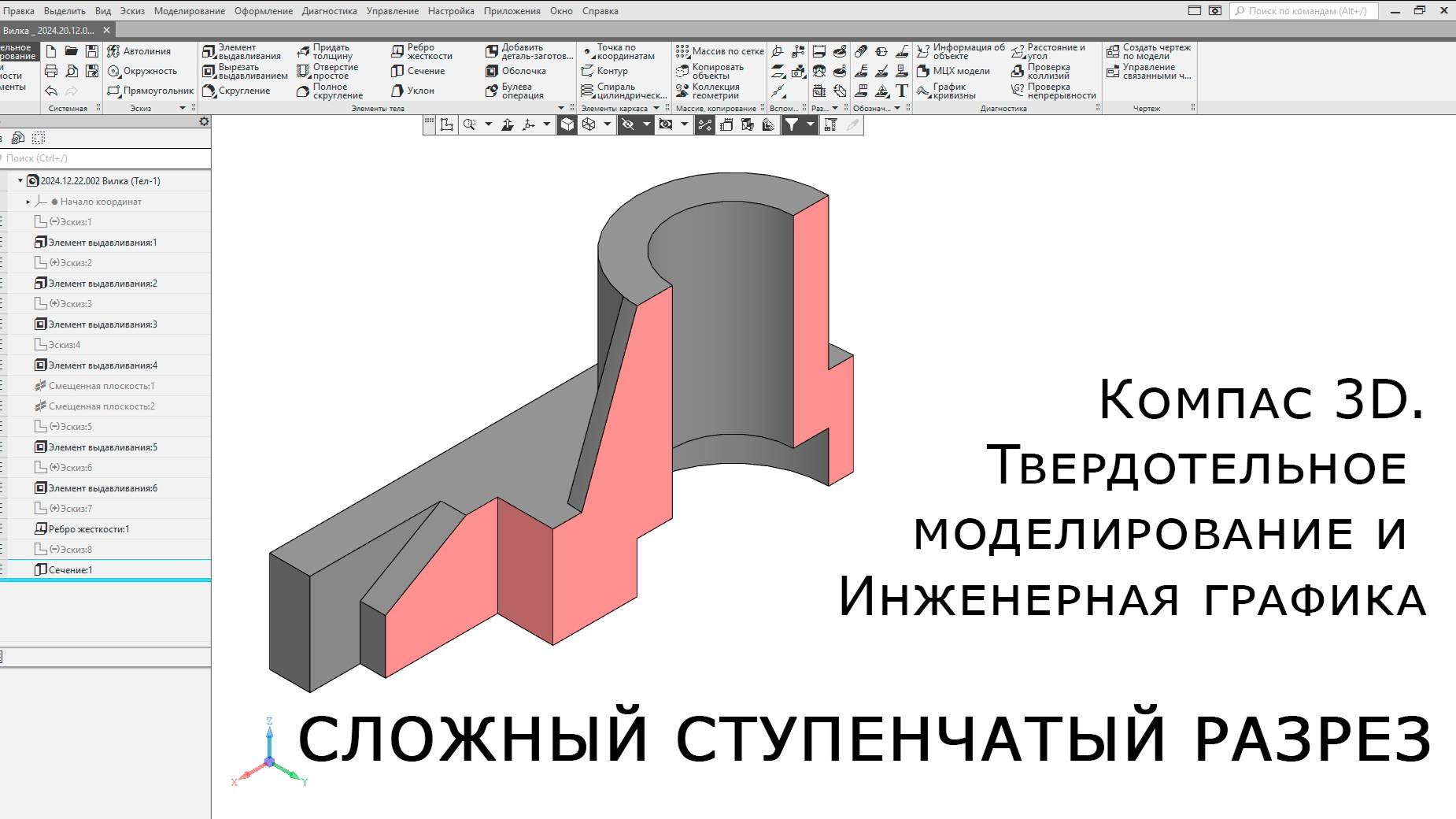Toggle the object filter in the viewport toolbar

click(791, 124)
